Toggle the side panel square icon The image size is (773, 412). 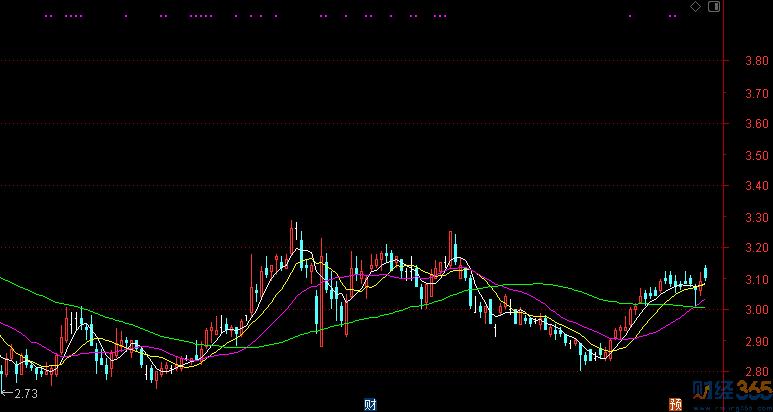tap(714, 7)
